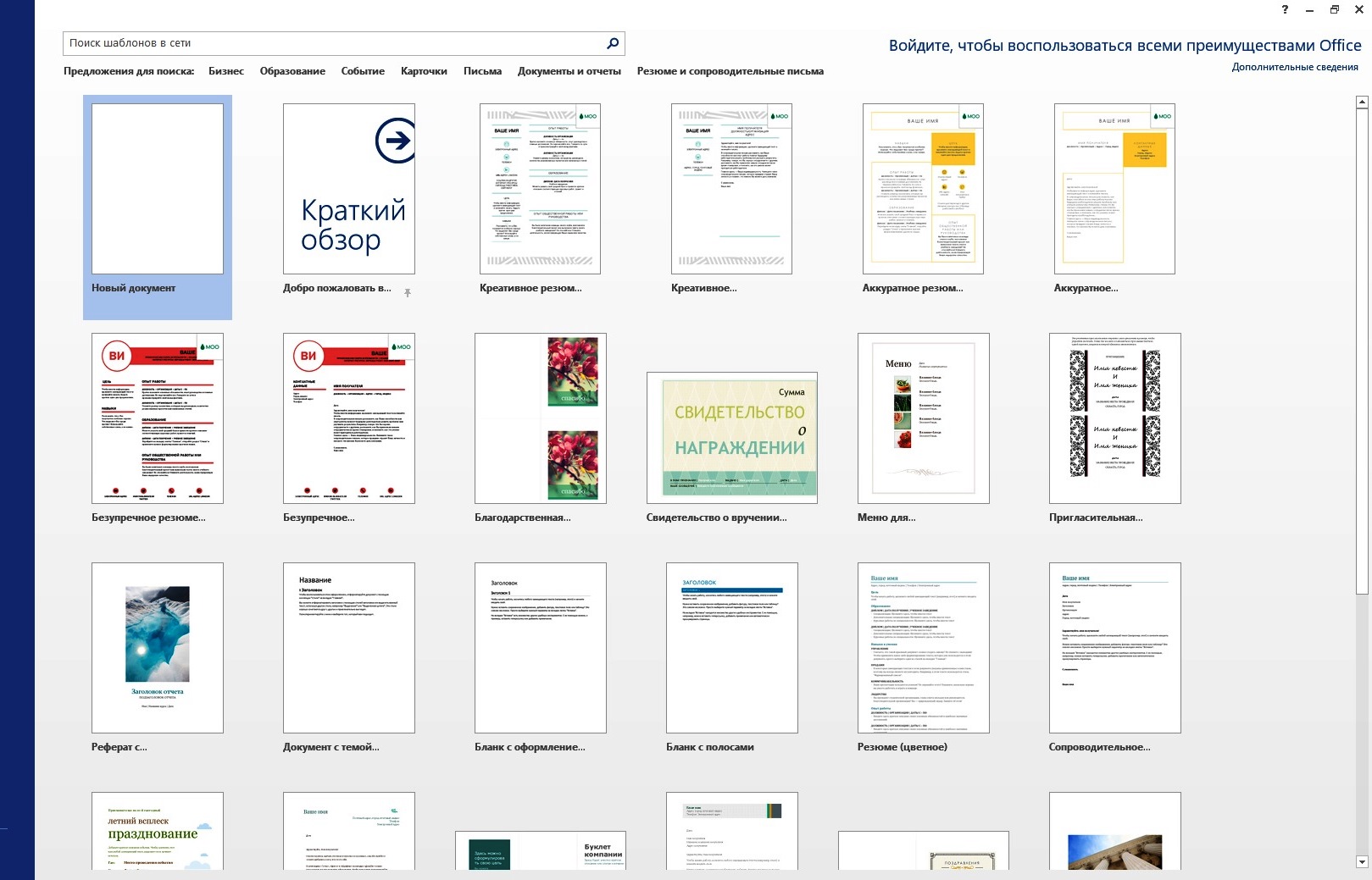Open 'Дополнительные сведения' link
The image size is (1372, 880).
click(x=1295, y=67)
